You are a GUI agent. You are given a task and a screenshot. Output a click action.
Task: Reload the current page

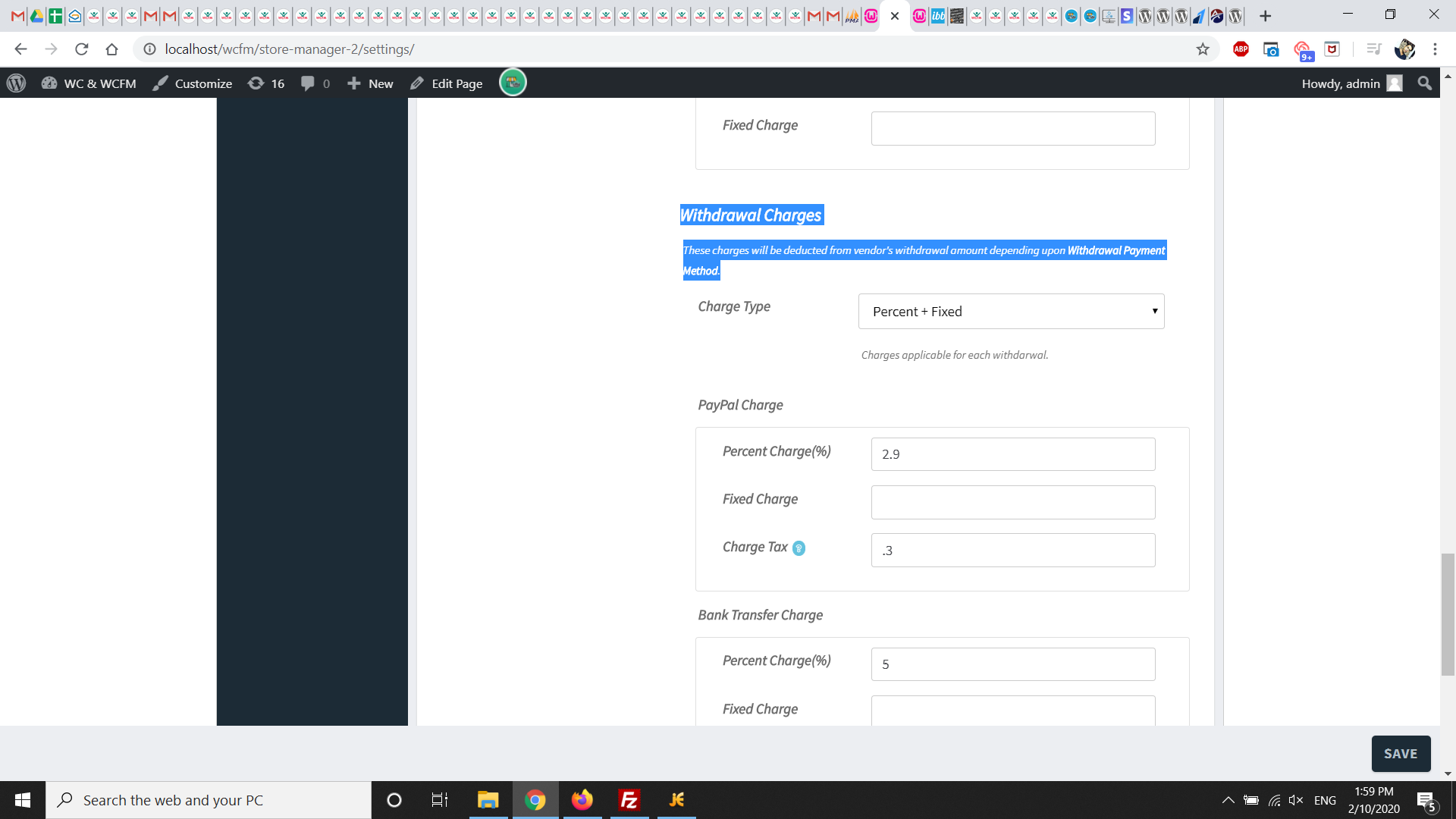(81, 49)
